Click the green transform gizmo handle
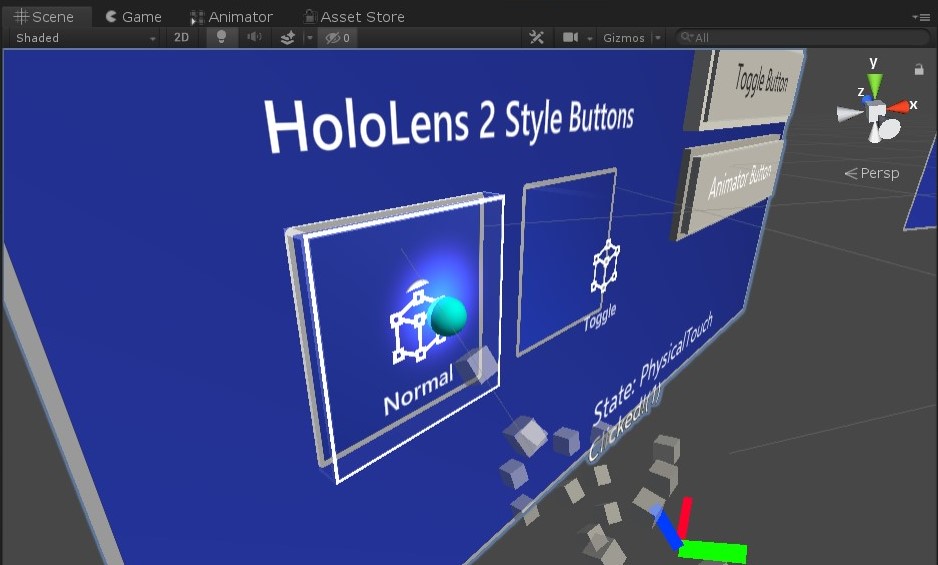 pos(713,551)
